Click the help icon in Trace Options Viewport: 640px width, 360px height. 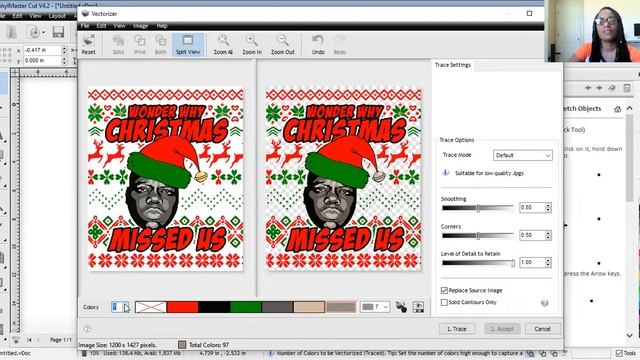tap(544, 303)
